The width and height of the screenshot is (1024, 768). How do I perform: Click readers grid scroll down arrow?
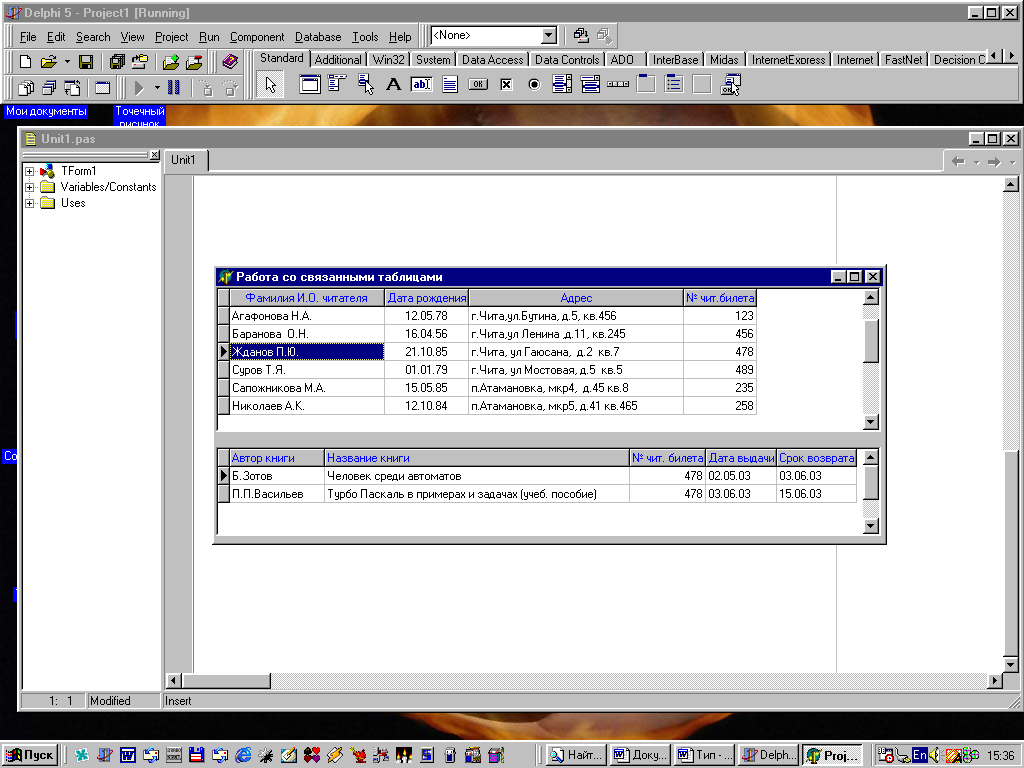point(871,422)
